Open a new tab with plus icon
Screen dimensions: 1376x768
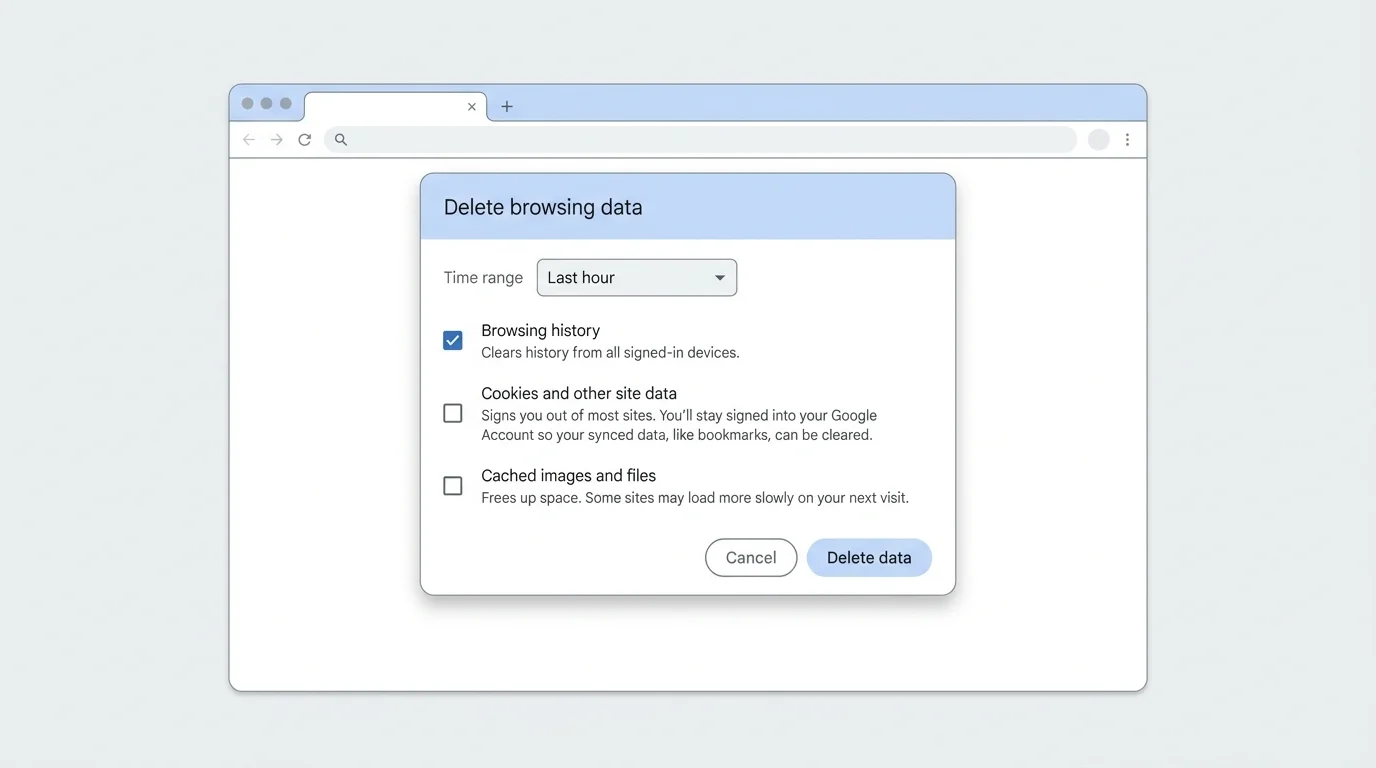click(507, 106)
